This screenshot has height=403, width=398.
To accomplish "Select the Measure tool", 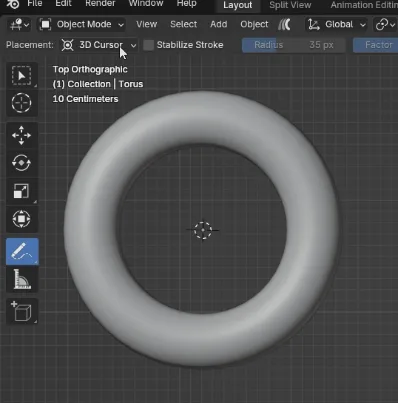I will (x=22, y=279).
